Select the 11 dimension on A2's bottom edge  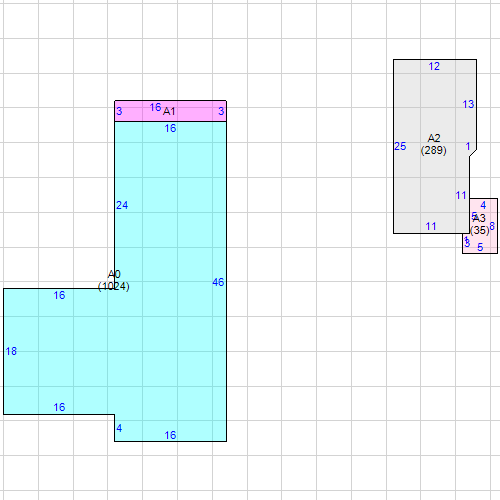pyautogui.click(x=431, y=227)
